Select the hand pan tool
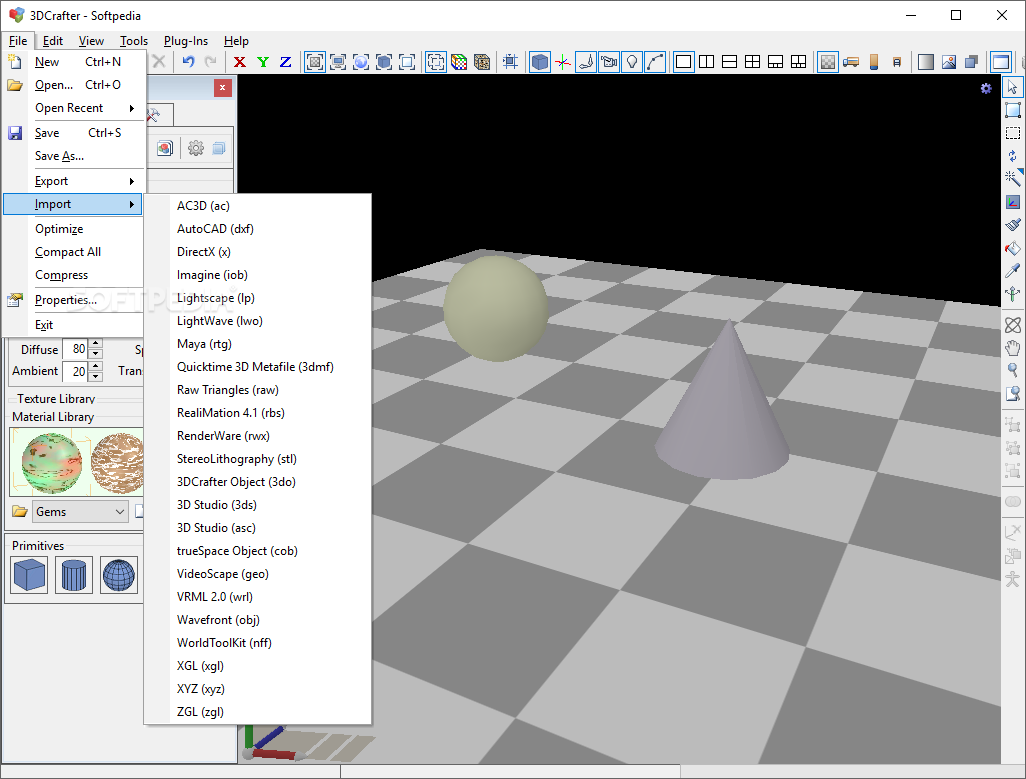This screenshot has height=779, width=1026. 1012,347
